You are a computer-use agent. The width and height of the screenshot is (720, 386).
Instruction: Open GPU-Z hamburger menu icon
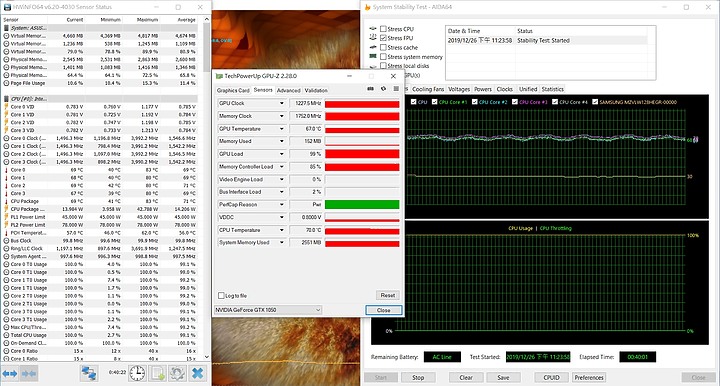tap(396, 89)
